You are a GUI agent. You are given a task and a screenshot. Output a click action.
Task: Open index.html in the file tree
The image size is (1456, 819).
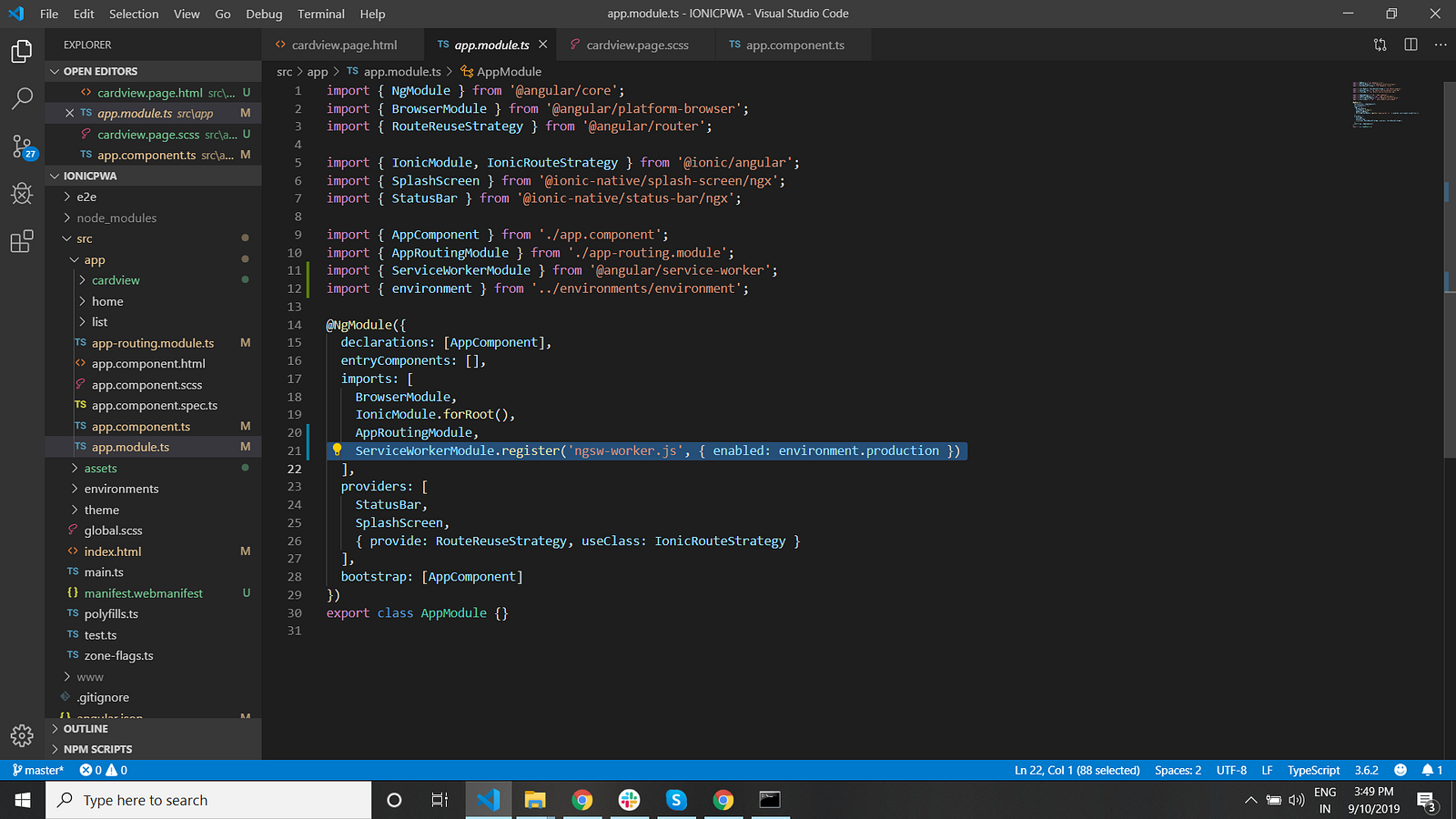tap(113, 551)
